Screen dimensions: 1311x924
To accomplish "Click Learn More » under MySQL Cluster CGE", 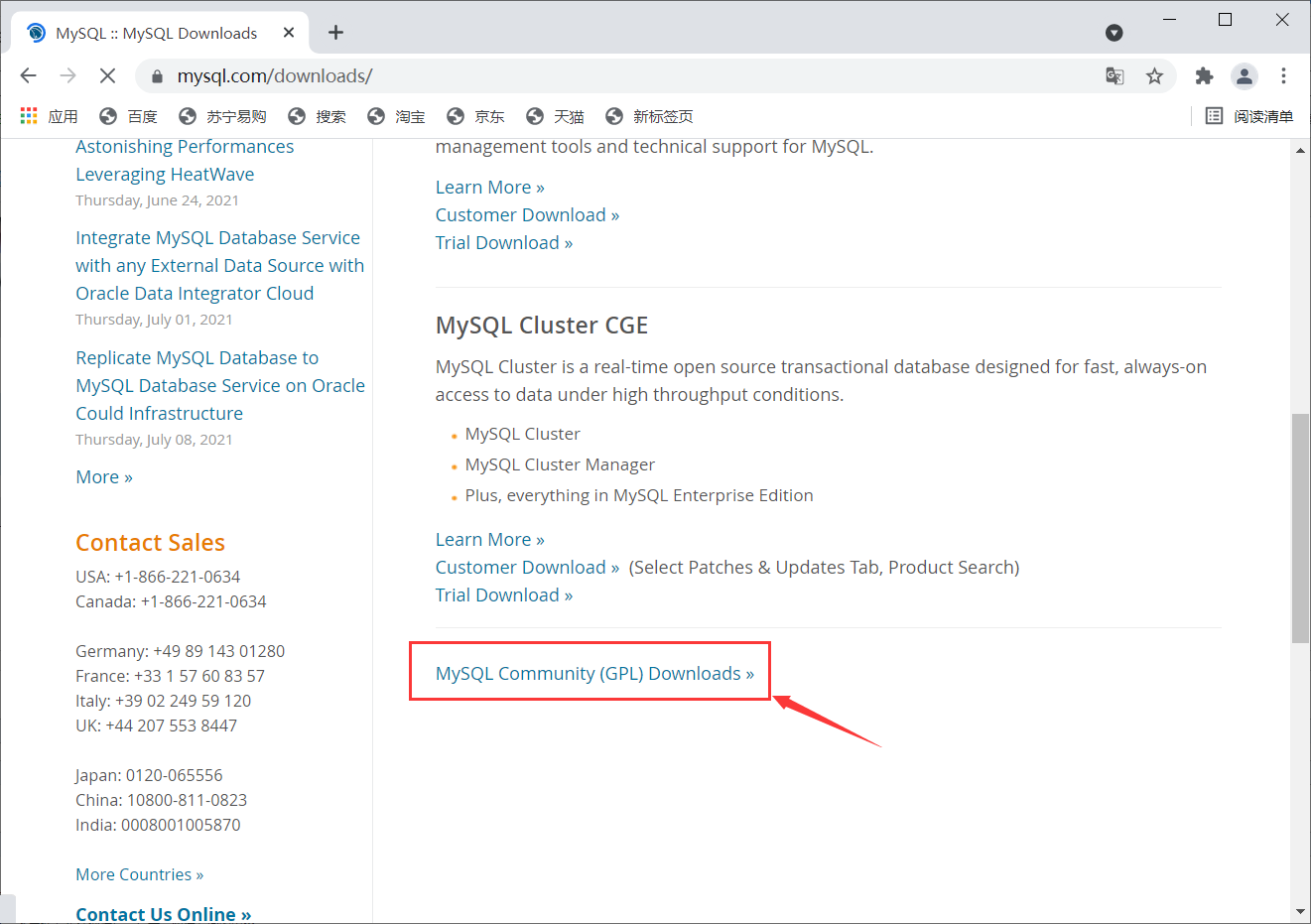I will pos(490,540).
